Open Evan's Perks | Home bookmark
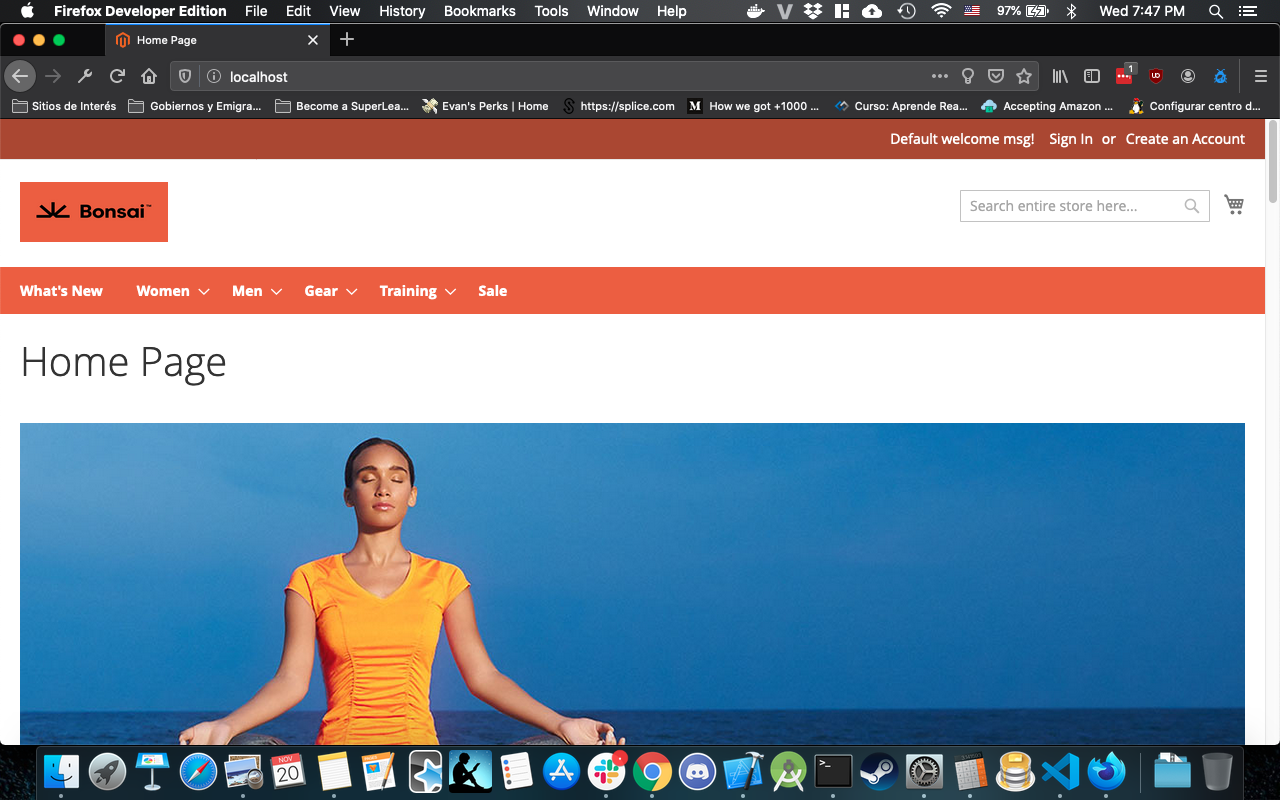1280x800 pixels. click(485, 106)
